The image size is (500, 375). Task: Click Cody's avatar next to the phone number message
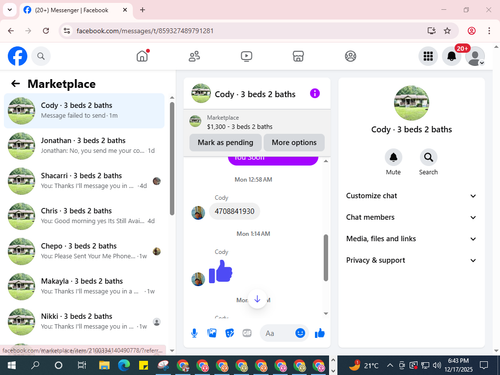[198, 213]
